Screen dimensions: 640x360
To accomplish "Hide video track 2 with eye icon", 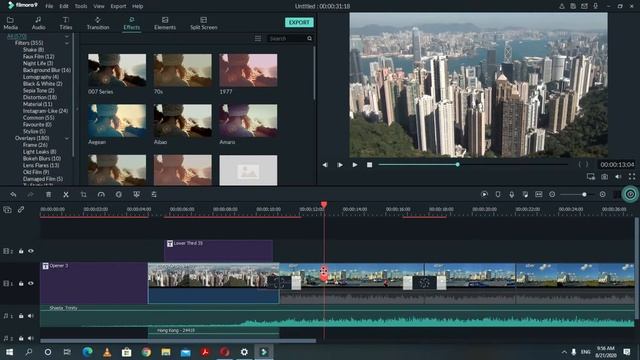I will tap(31, 251).
